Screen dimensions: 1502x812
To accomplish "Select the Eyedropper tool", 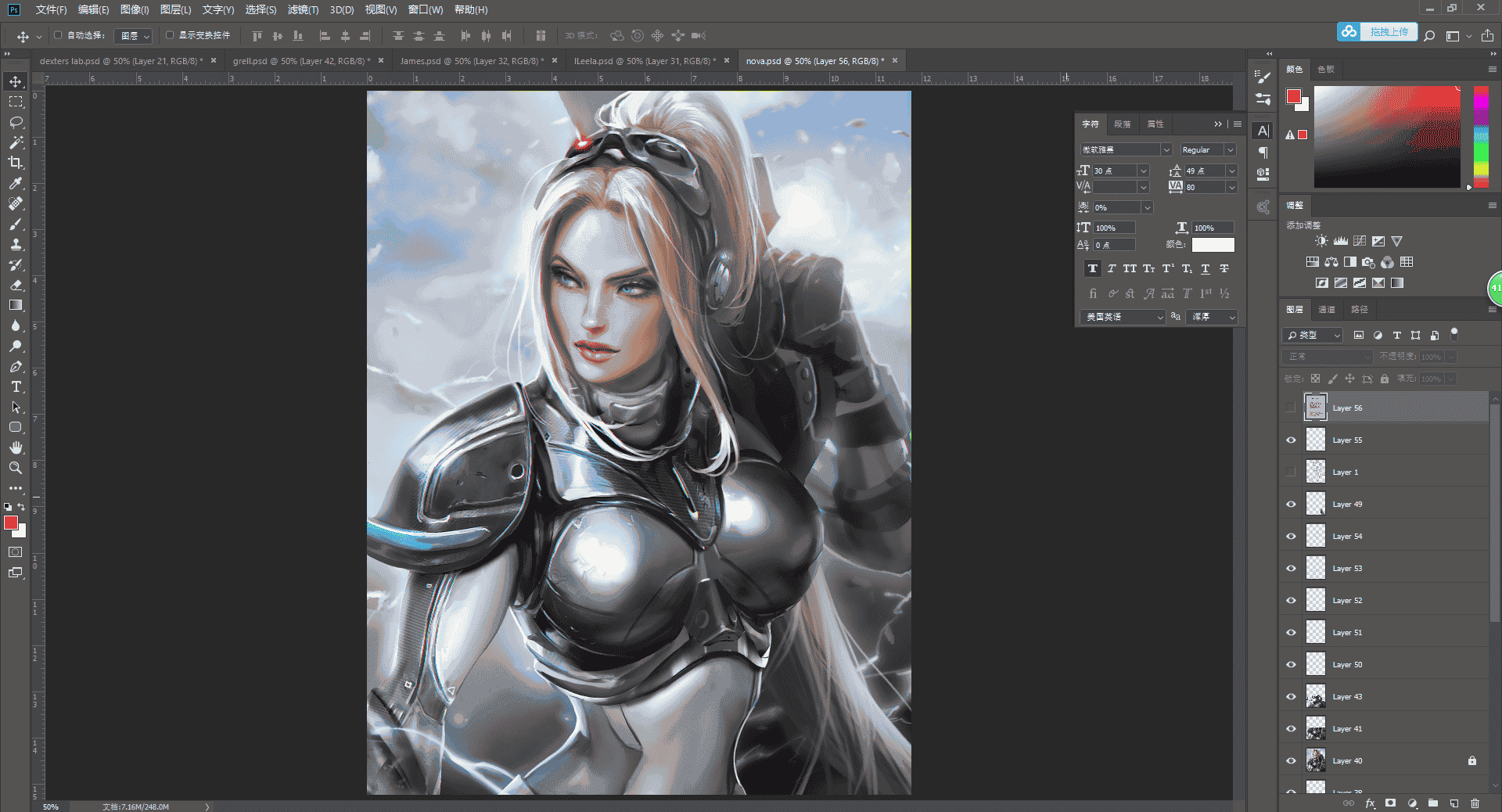I will point(16,183).
